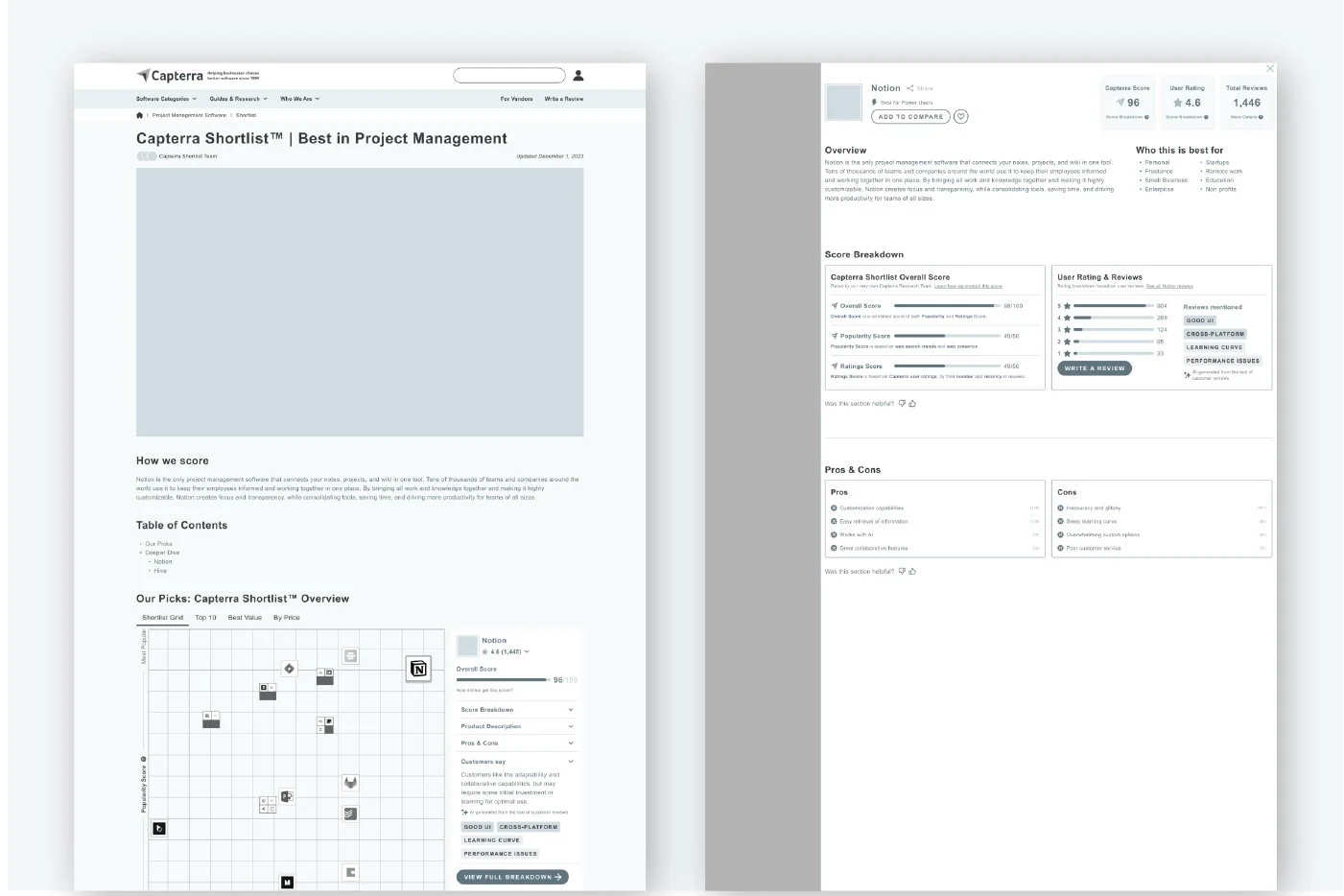Select the black M logo tile on the grid
Viewport: 1344px width, 896px height.
[x=287, y=882]
